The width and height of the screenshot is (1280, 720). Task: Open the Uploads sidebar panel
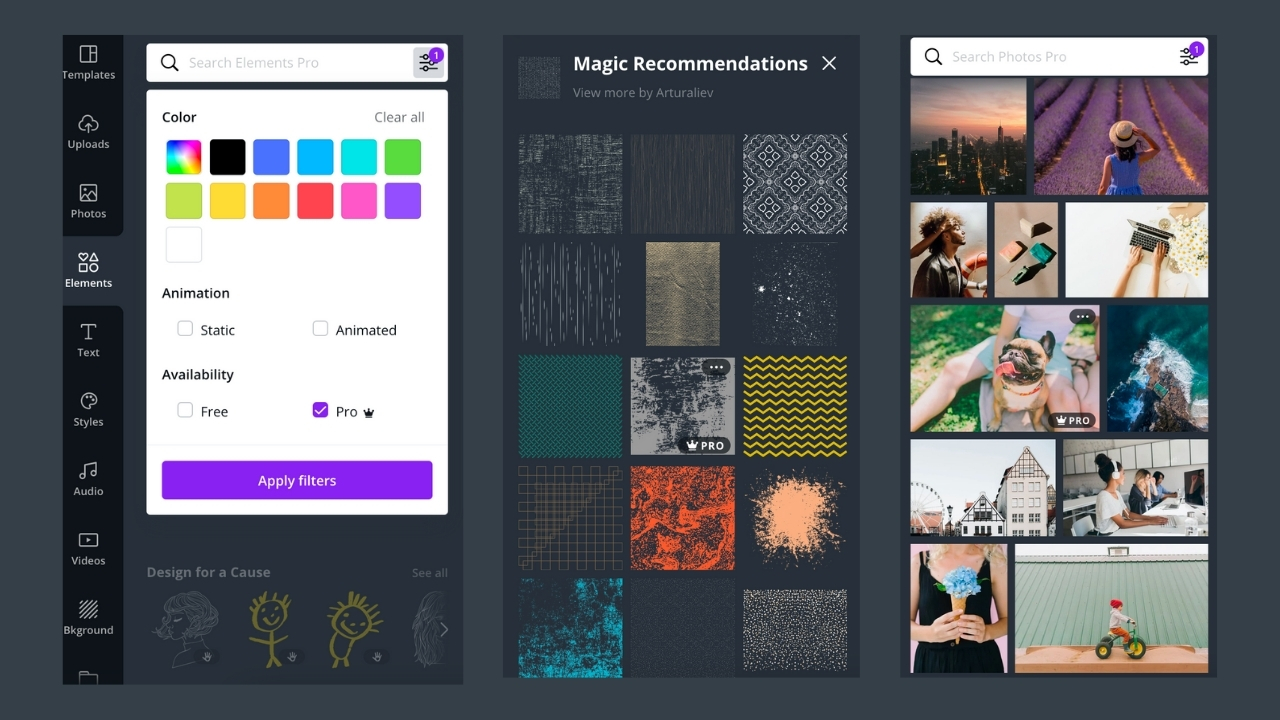[88, 131]
